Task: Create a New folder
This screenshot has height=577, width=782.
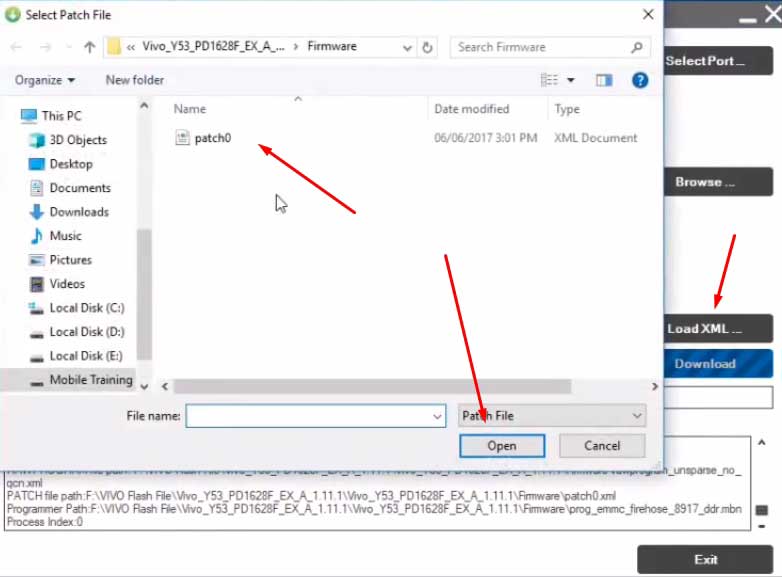Action: tap(135, 80)
